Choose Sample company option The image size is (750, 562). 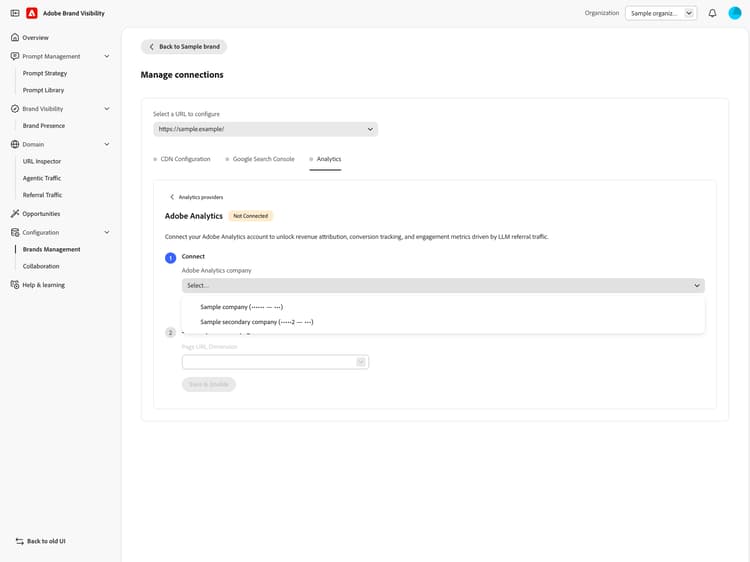(443, 307)
